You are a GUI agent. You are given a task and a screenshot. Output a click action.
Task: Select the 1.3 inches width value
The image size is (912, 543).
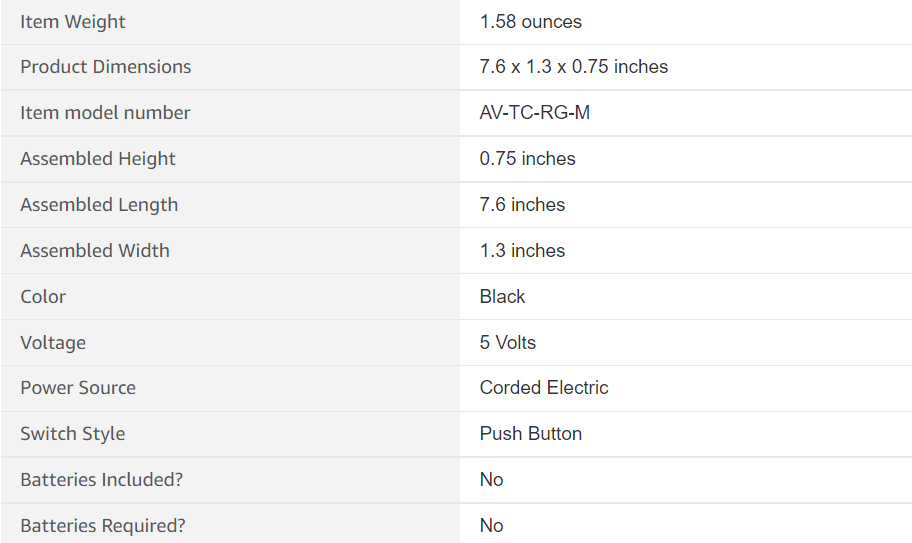[522, 251]
